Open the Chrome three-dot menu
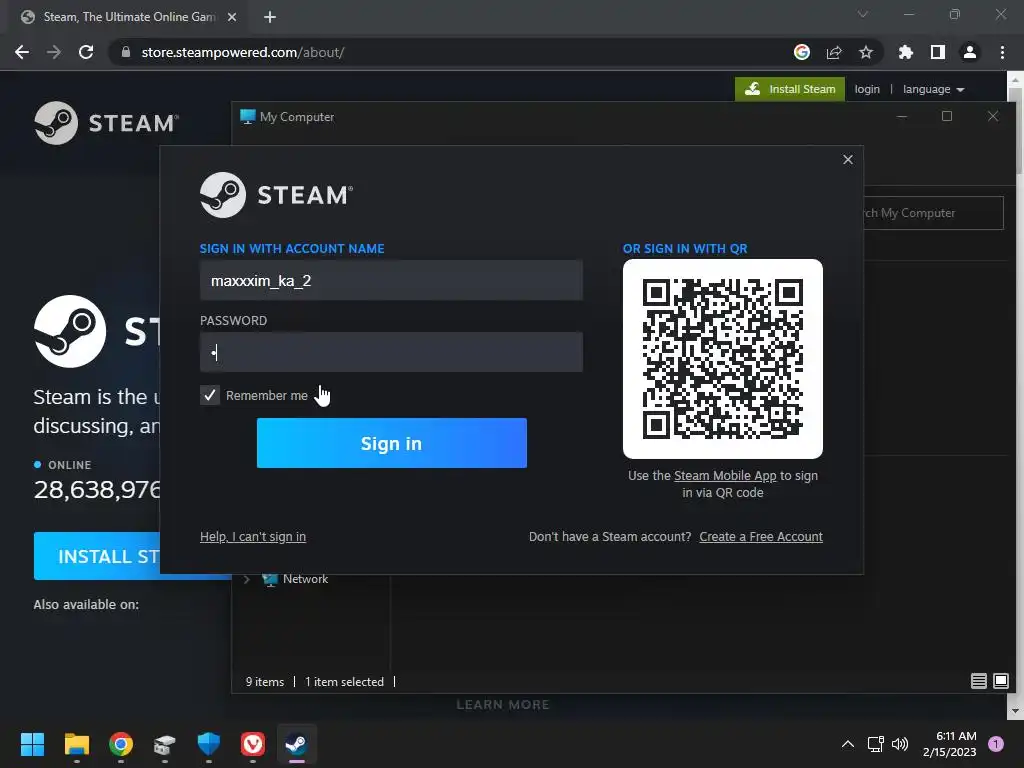The height and width of the screenshot is (768, 1024). tap(1002, 52)
